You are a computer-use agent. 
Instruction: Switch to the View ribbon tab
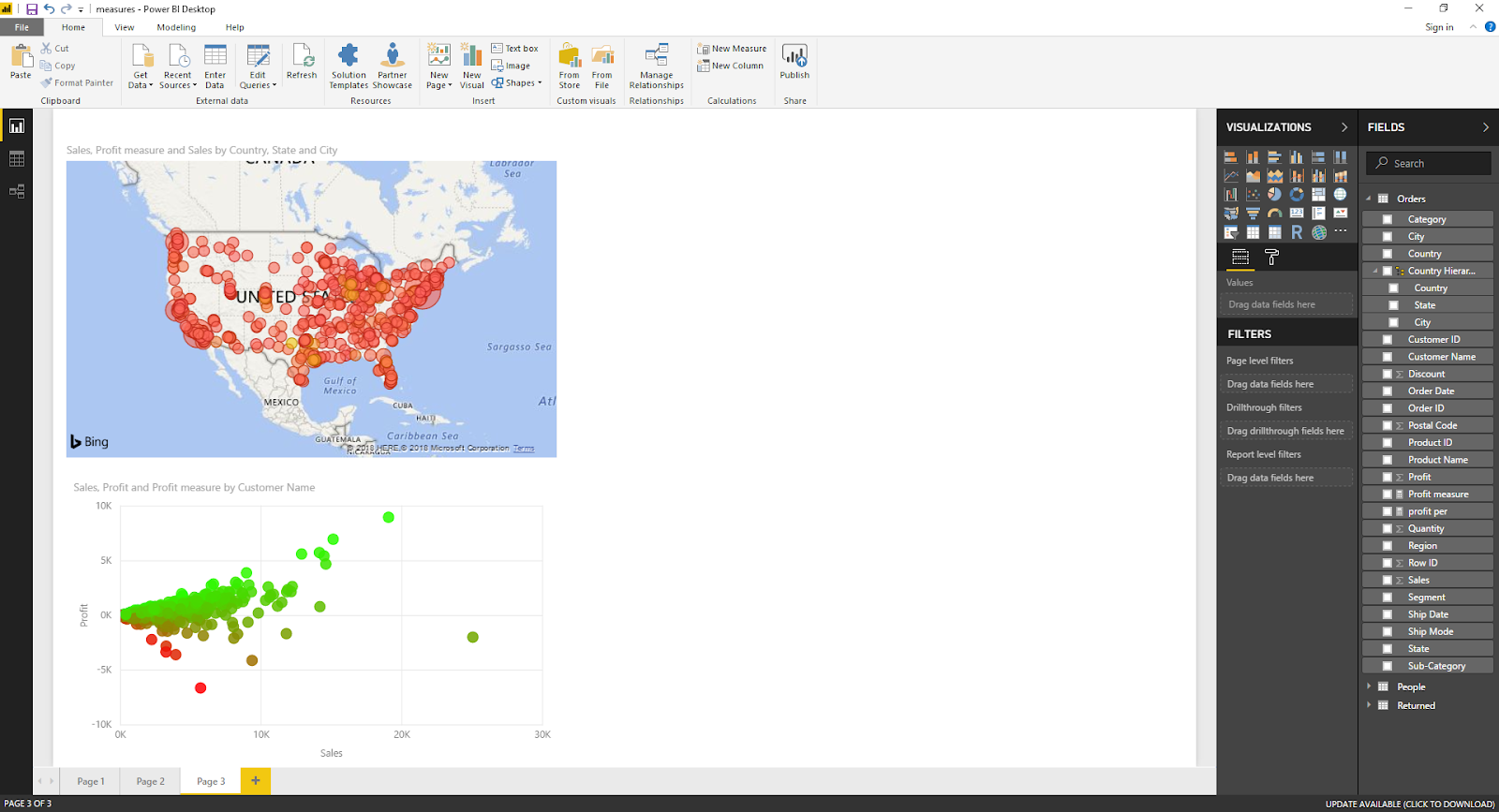[x=125, y=27]
